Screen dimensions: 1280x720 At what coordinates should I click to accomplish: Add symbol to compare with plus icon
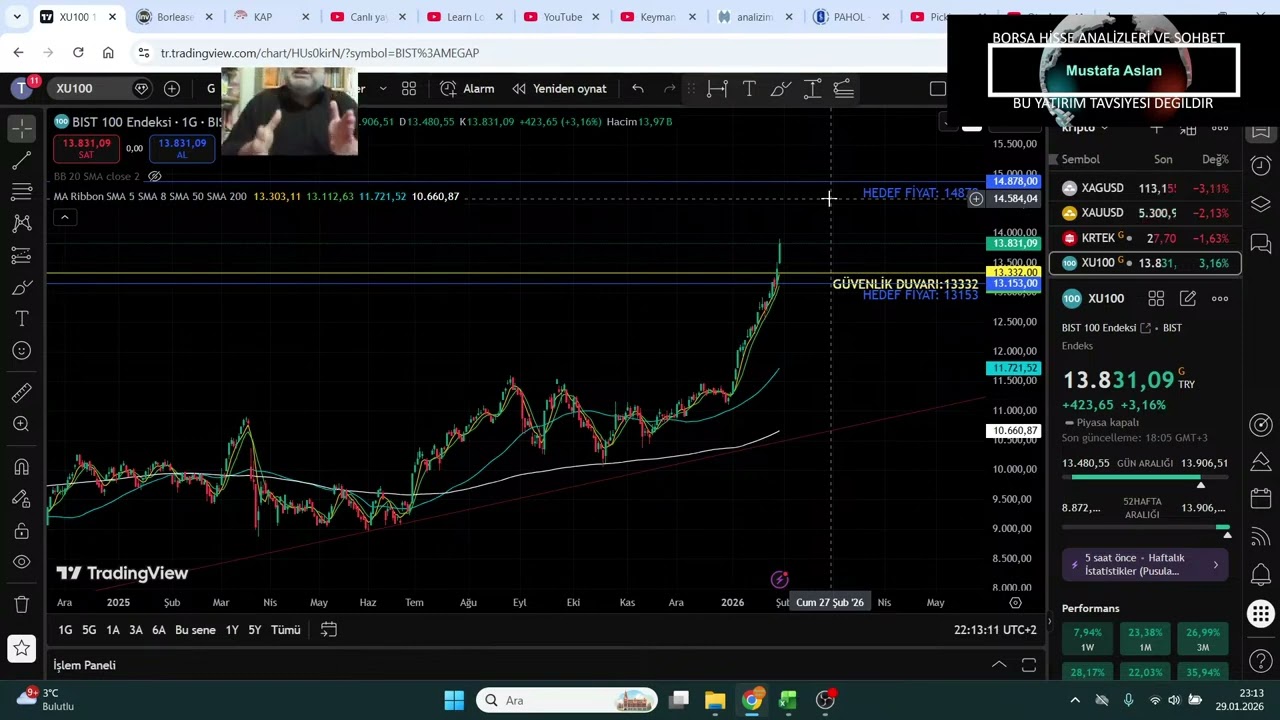tap(172, 89)
